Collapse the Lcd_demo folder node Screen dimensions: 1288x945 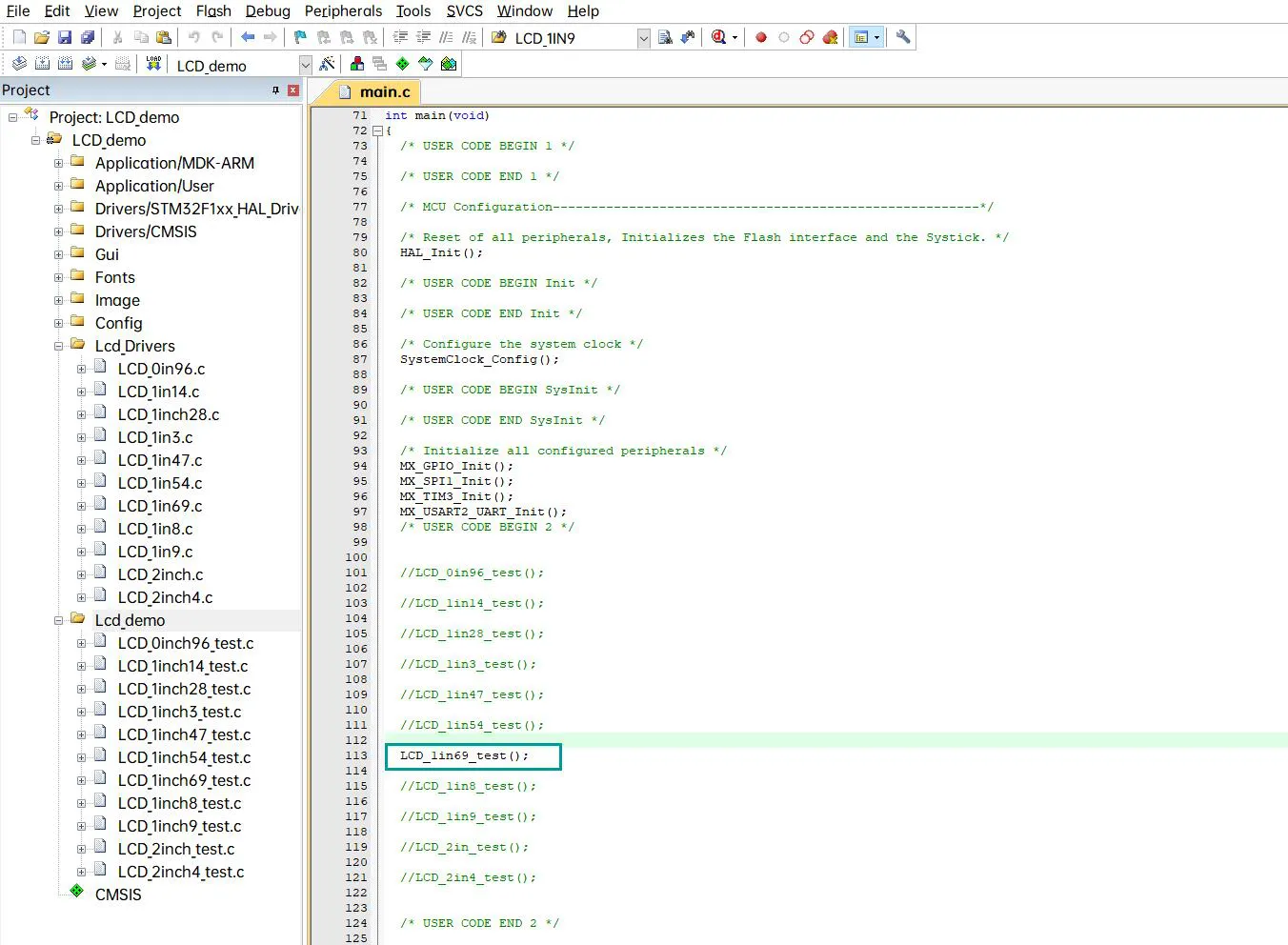click(58, 620)
